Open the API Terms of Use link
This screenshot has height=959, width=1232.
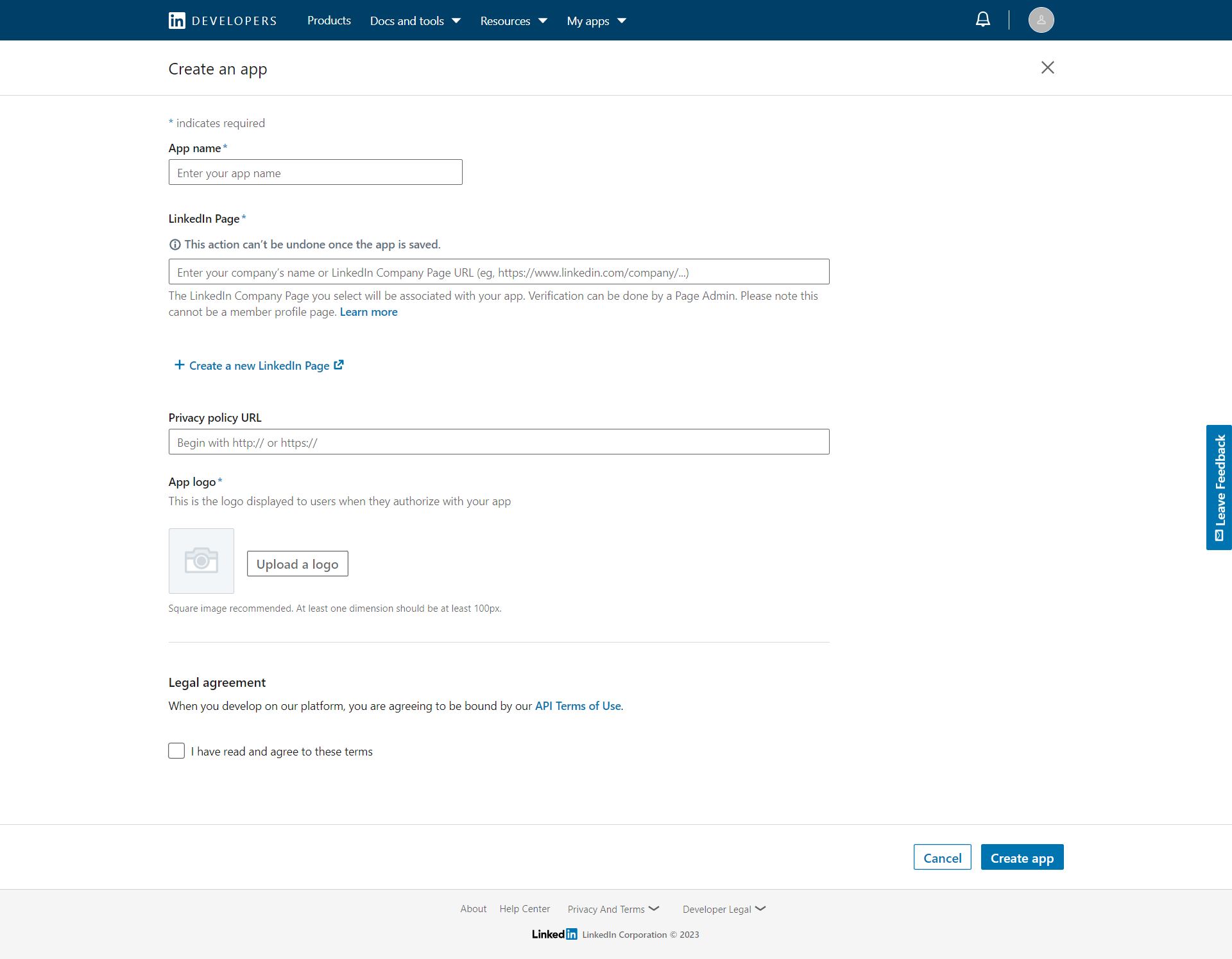click(578, 706)
